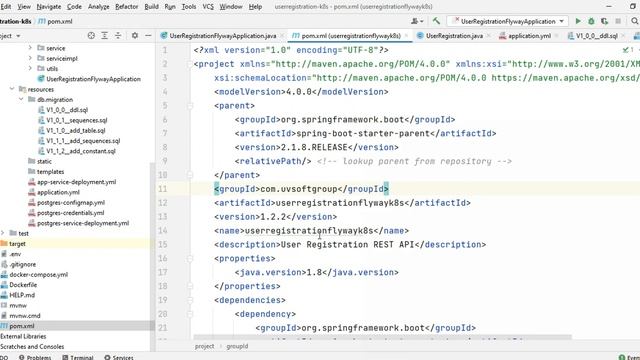Close the UserRegistration.java editor tab

click(x=489, y=36)
